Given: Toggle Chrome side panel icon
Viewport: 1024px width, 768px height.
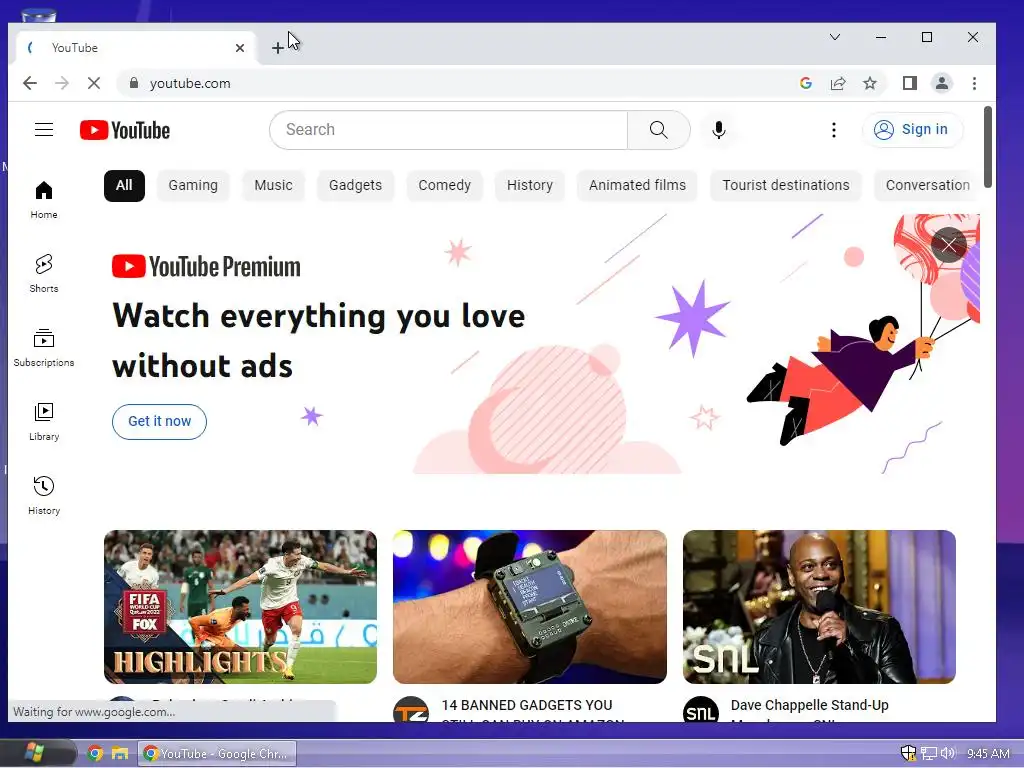Looking at the screenshot, I should tap(909, 83).
